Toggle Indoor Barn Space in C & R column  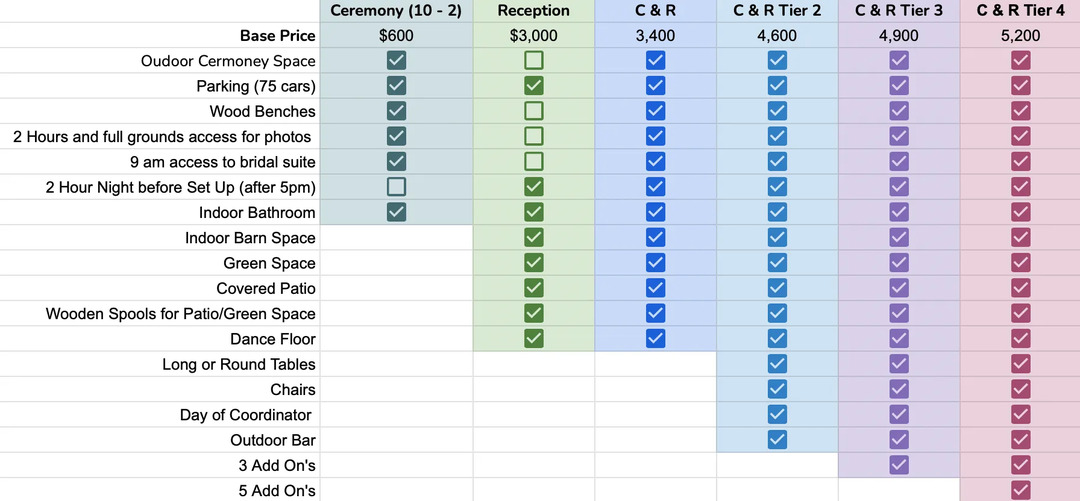pyautogui.click(x=655, y=238)
